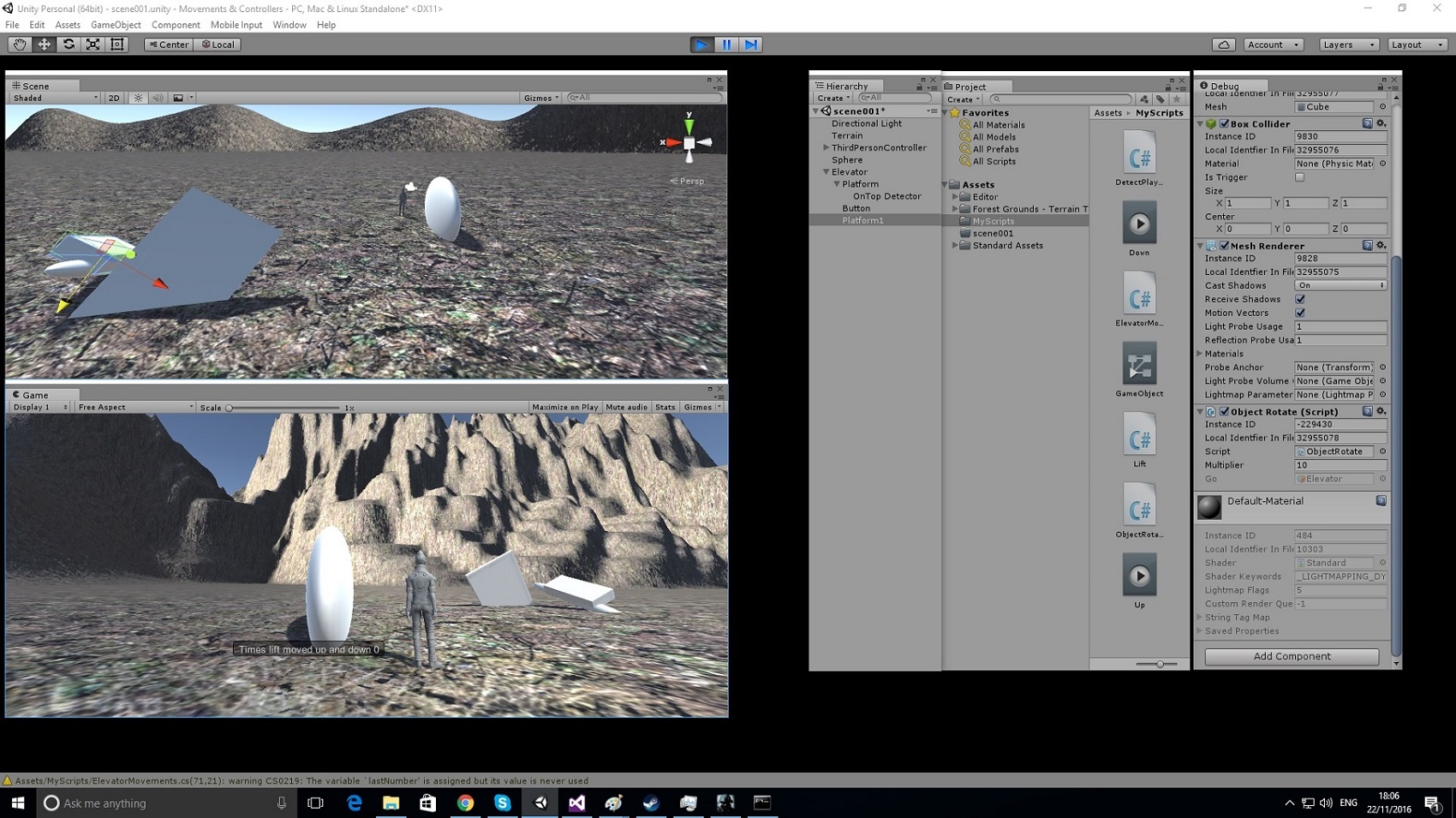Screen dimensions: 1456x818
Task: Open Object Rotate script gear settings
Action: [x=1381, y=411]
